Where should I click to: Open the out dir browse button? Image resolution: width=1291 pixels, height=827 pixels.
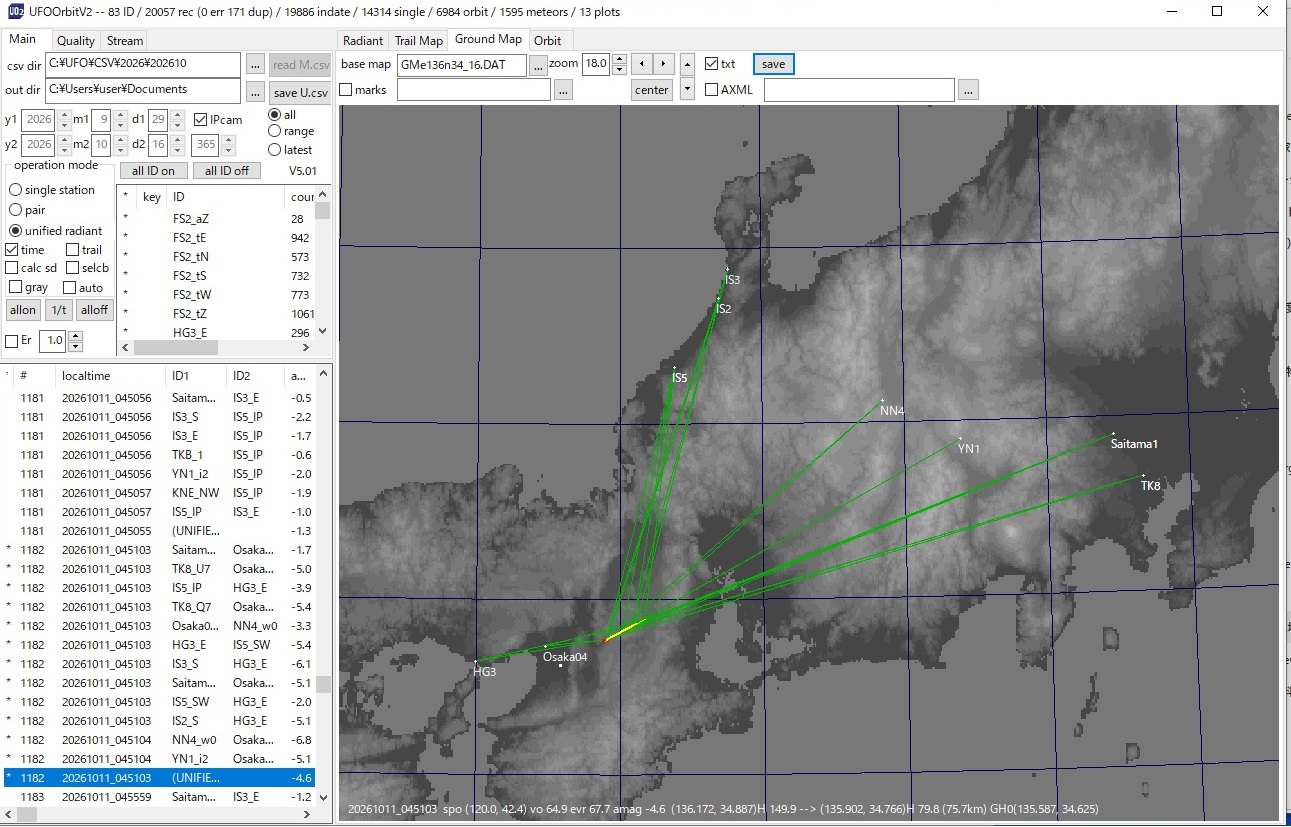(256, 91)
